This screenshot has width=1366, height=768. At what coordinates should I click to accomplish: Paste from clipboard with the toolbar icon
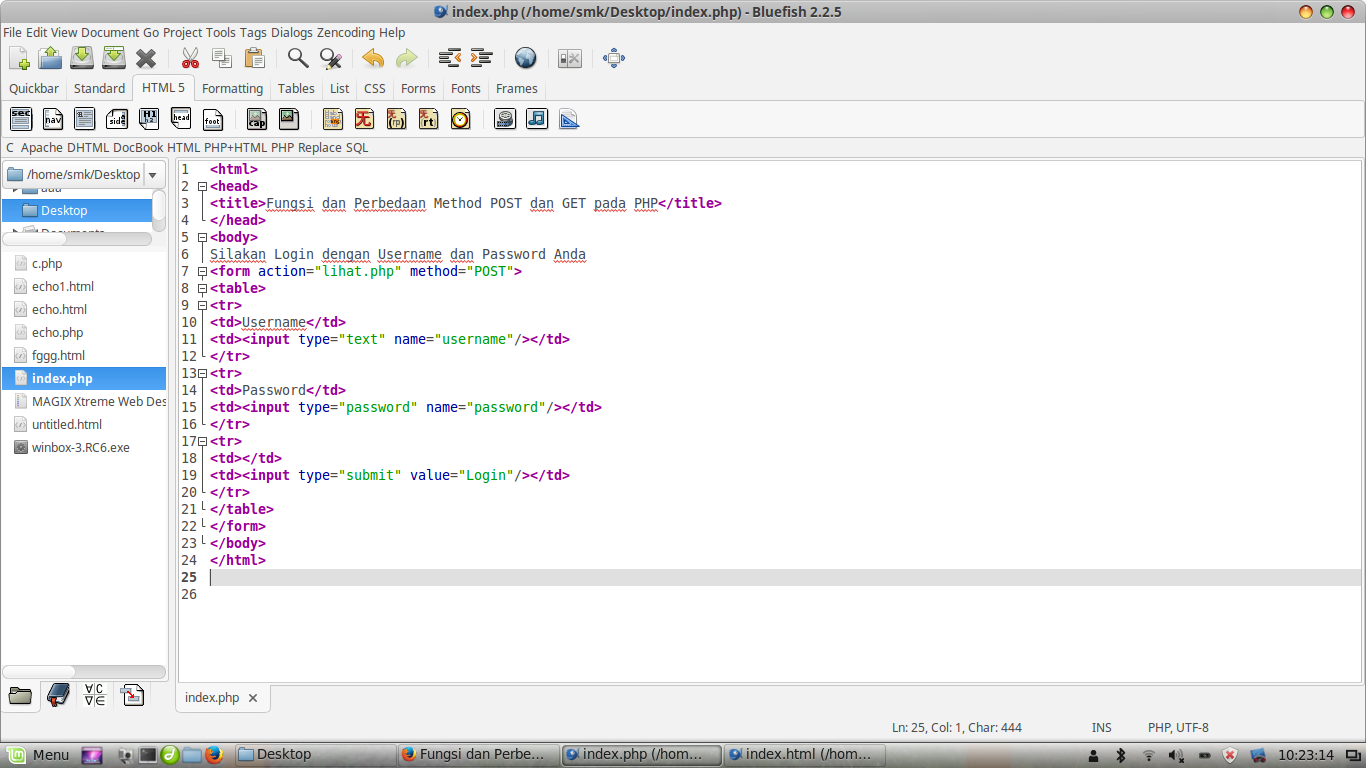point(254,58)
